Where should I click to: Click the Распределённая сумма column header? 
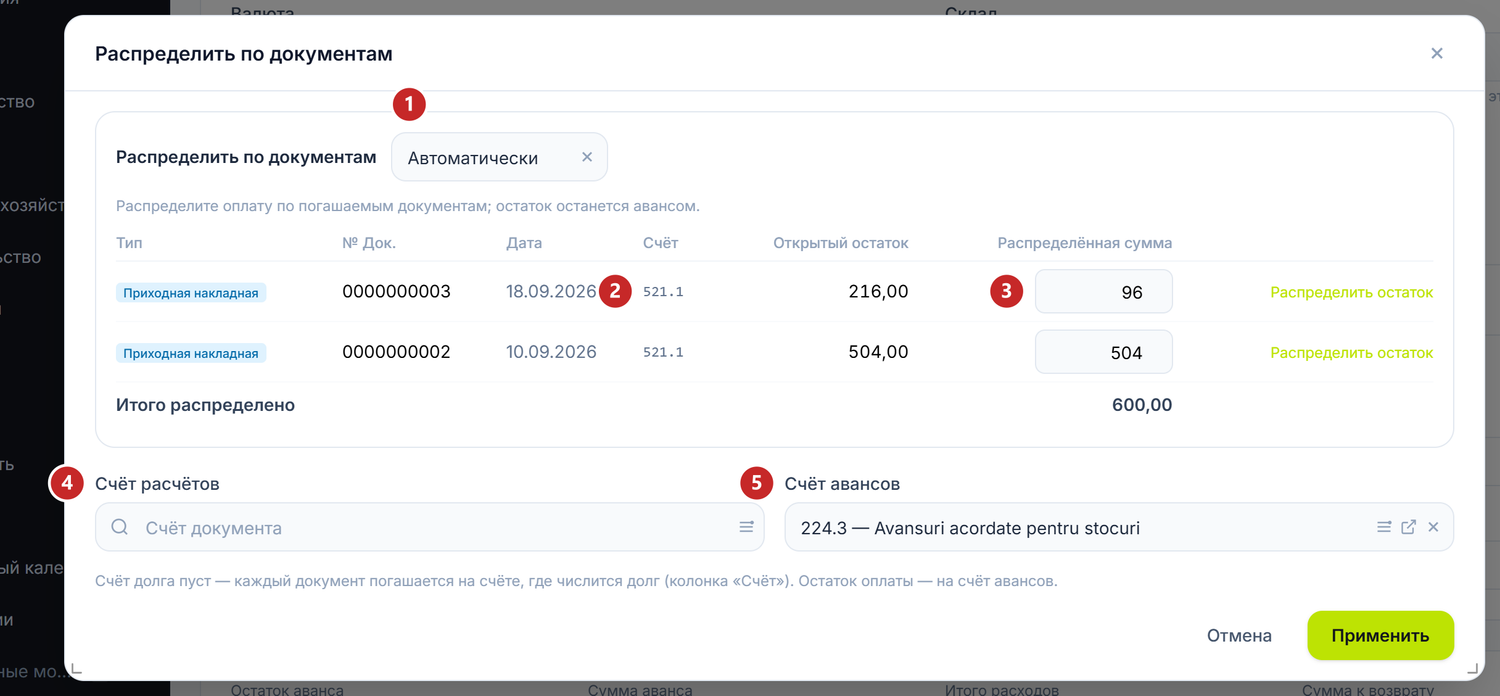1085,243
